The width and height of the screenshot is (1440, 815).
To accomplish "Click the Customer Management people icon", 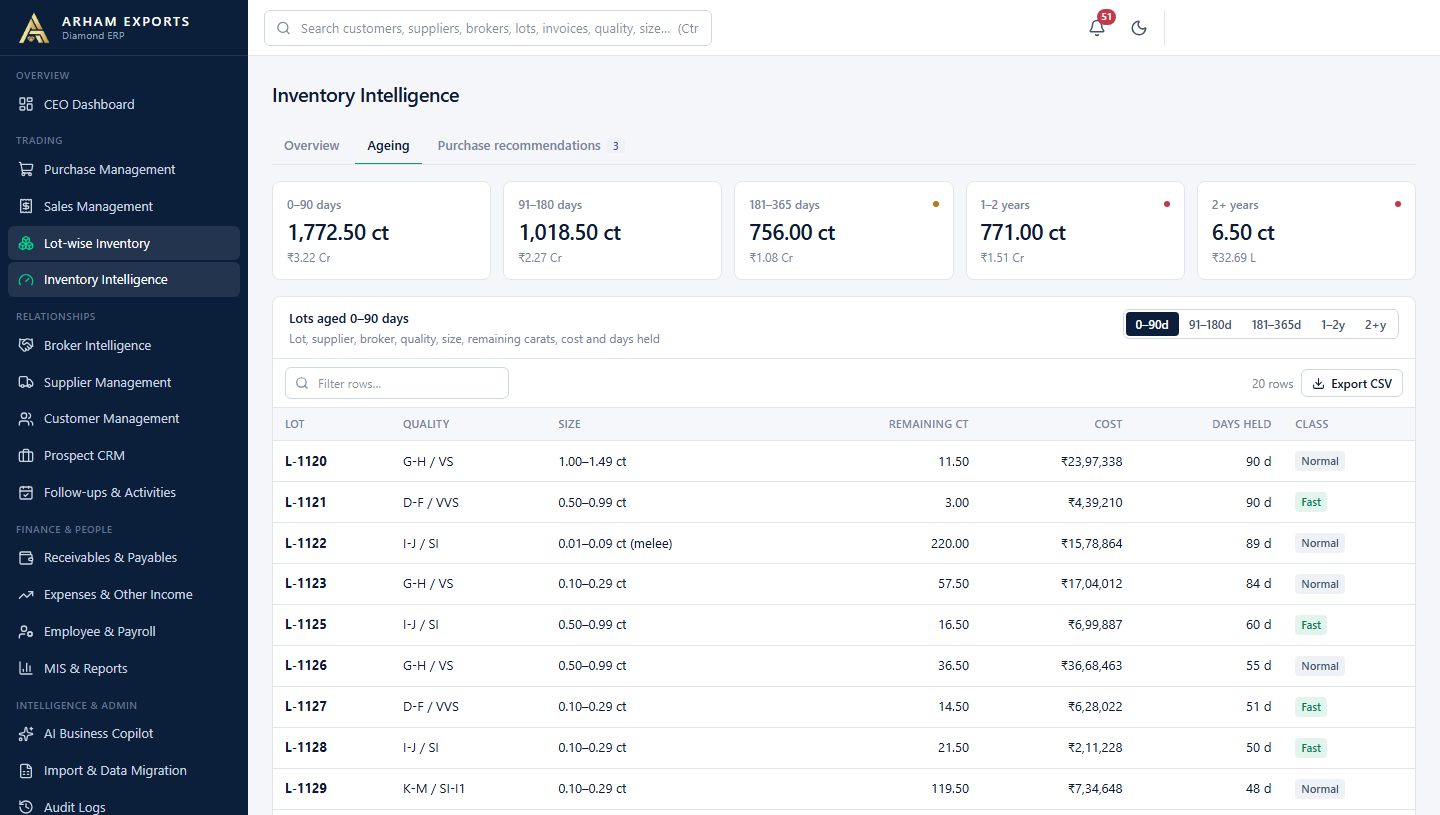I will (26, 419).
